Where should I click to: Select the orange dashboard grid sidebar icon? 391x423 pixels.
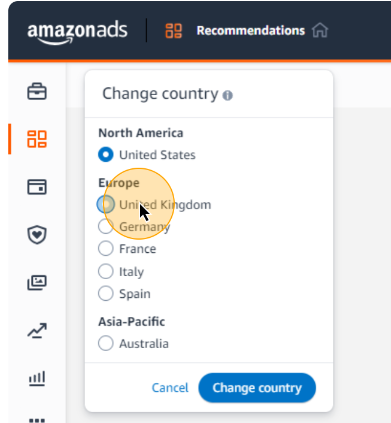tap(37, 139)
